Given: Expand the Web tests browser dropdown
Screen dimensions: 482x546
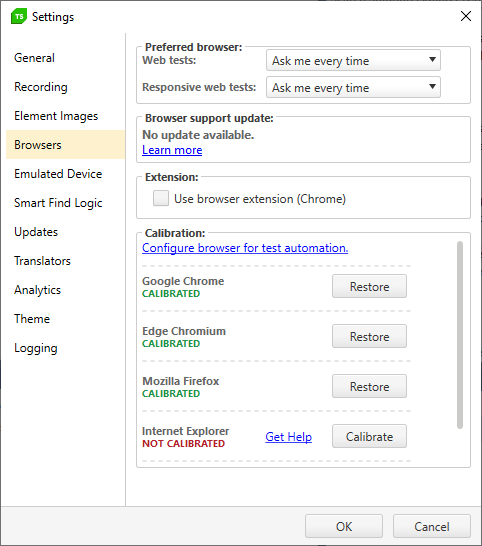Looking at the screenshot, I should pyautogui.click(x=353, y=60).
